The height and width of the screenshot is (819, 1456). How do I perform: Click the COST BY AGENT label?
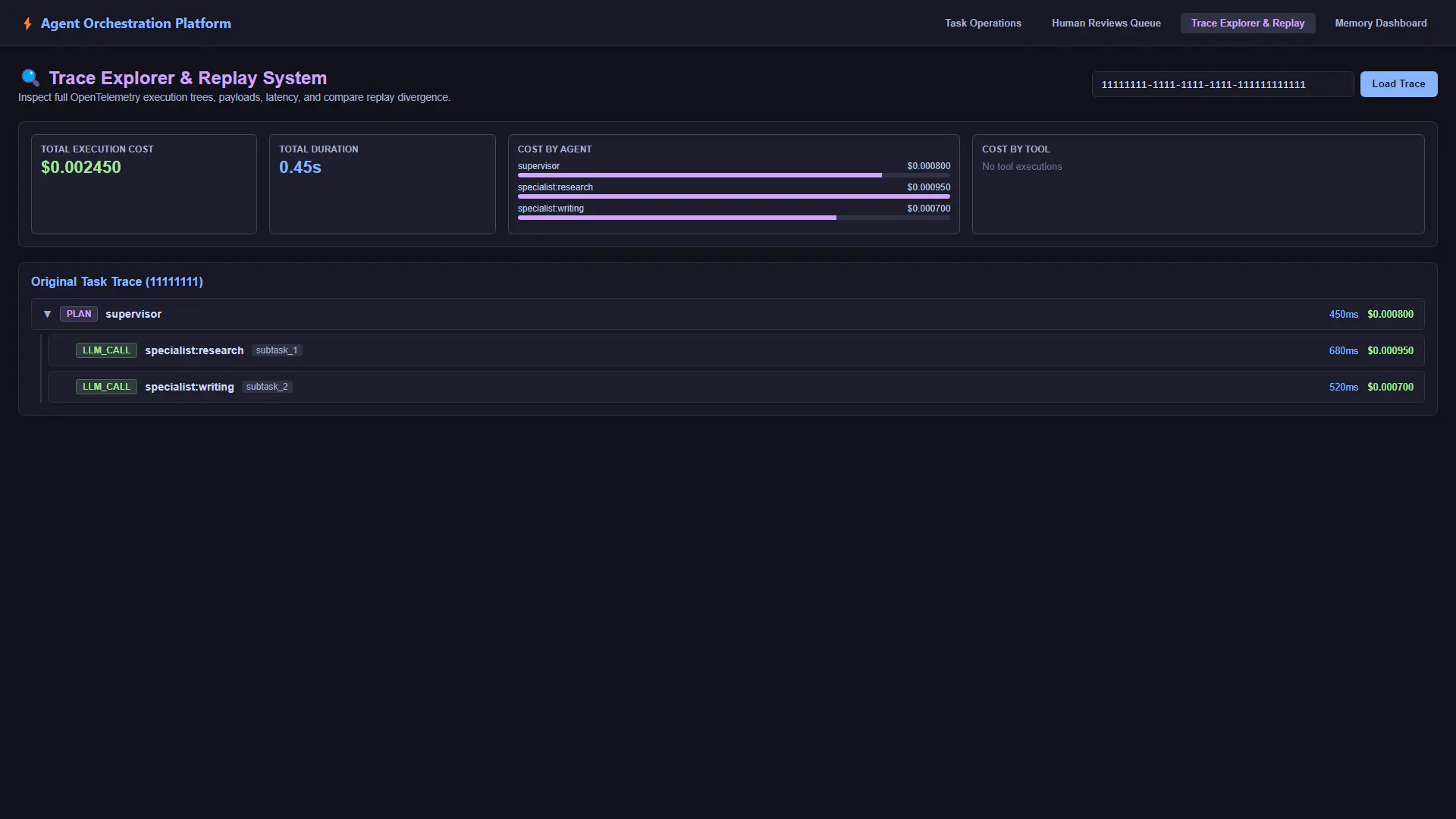[x=554, y=149]
